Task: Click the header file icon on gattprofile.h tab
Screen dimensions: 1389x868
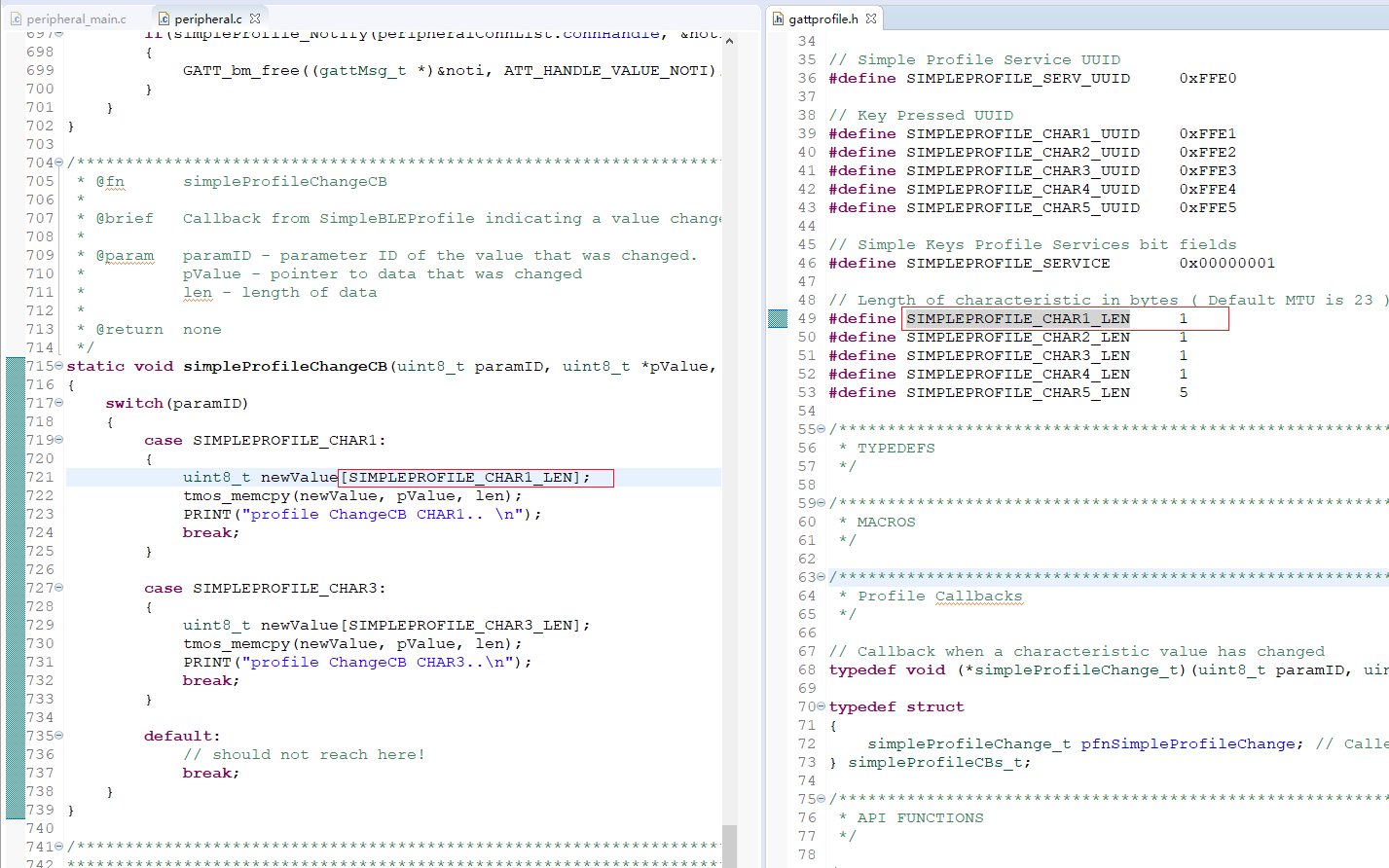Action: pos(778,18)
